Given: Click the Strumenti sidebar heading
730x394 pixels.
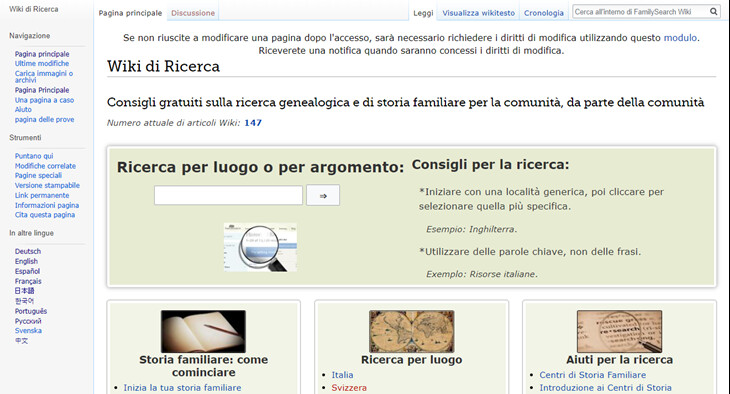Looking at the screenshot, I should 25,138.
